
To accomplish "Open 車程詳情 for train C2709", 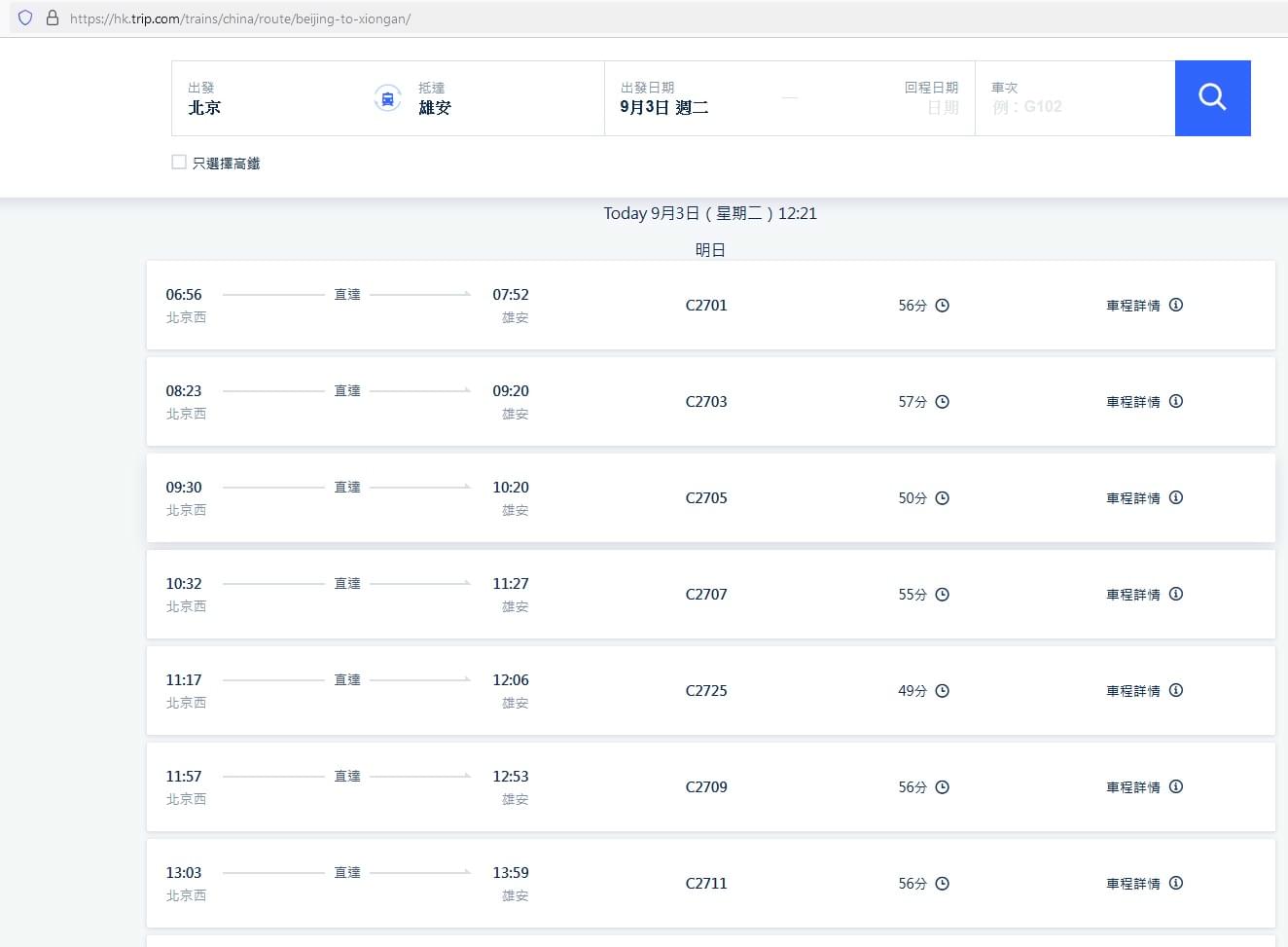I will coord(1133,787).
